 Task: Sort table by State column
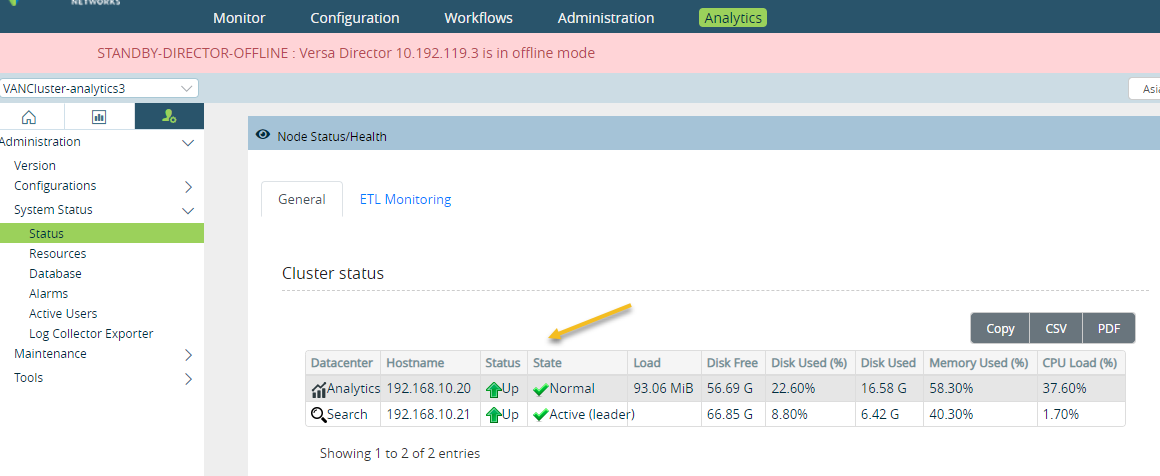coord(578,363)
